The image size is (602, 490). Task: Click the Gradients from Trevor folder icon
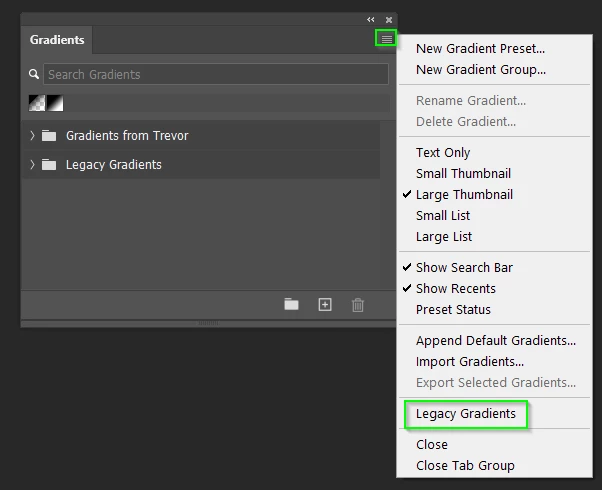(49, 136)
